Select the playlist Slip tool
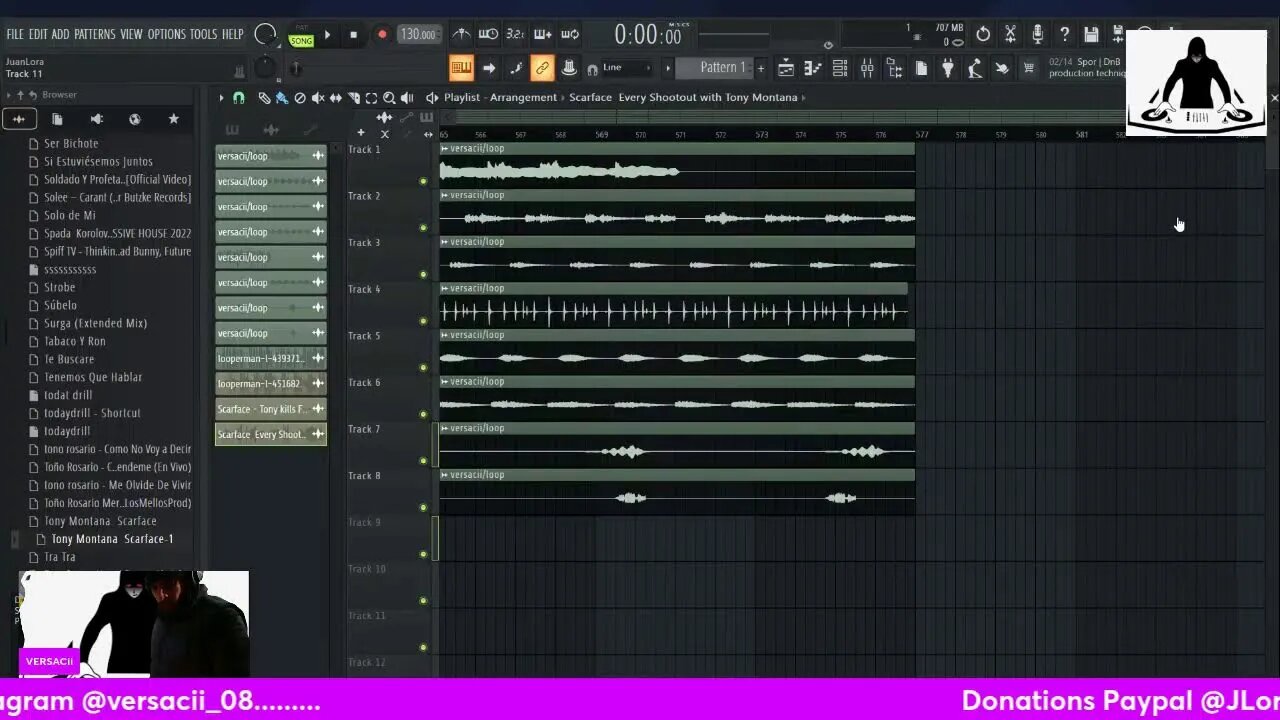This screenshot has width=1280, height=720. (x=336, y=97)
